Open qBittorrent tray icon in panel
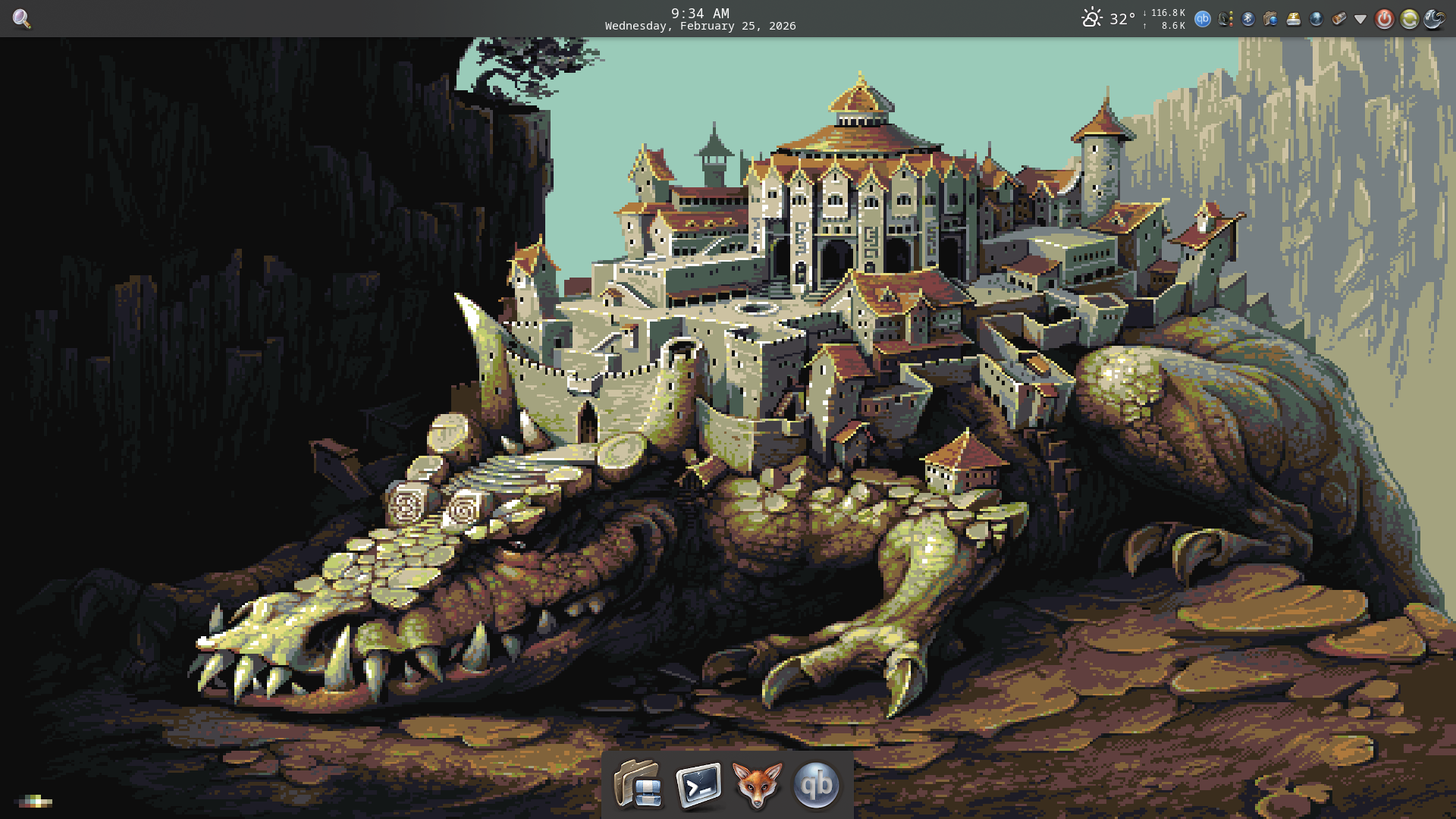The width and height of the screenshot is (1456, 819). pos(1203,19)
